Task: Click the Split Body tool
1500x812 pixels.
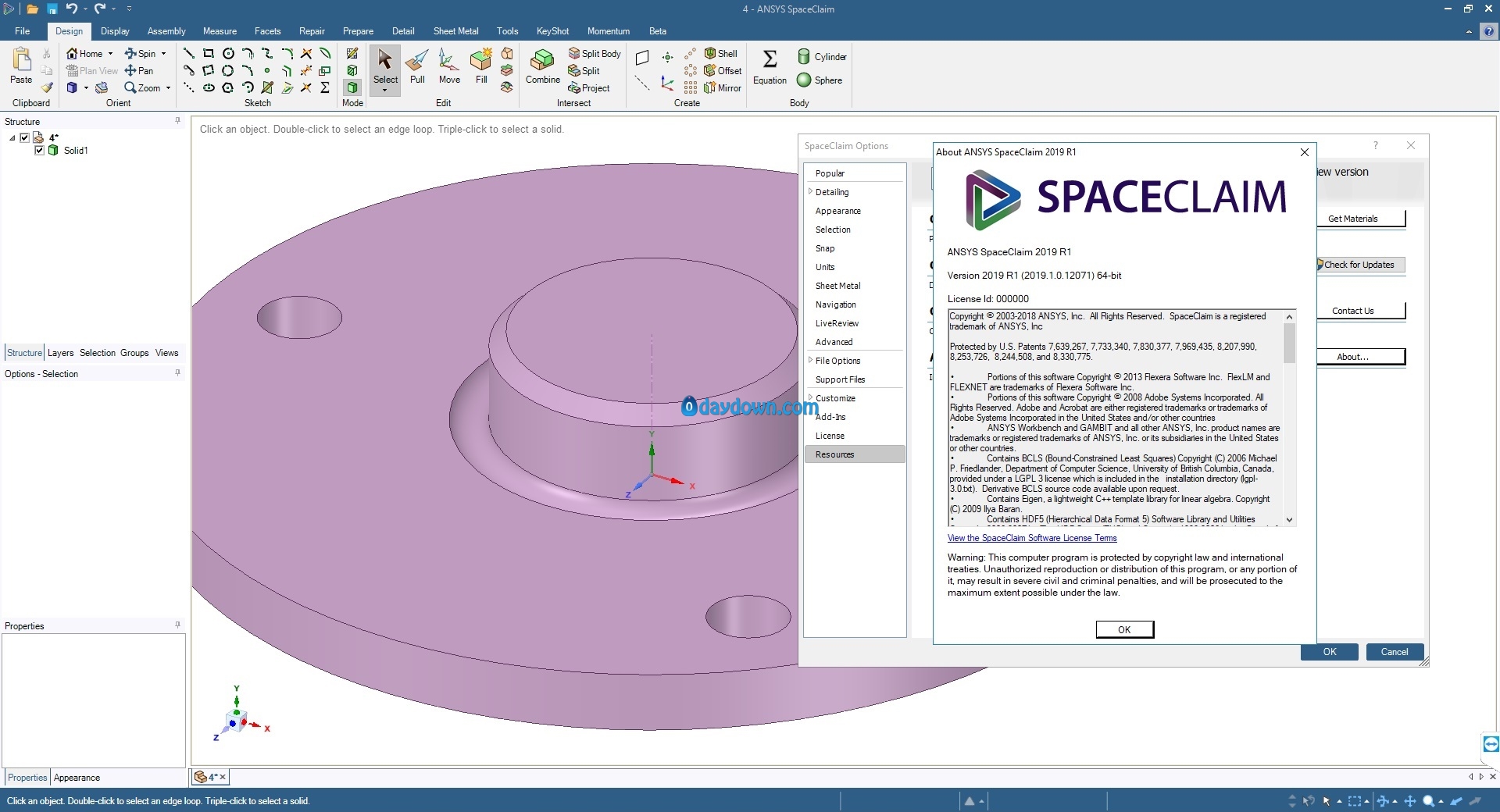Action: click(595, 53)
